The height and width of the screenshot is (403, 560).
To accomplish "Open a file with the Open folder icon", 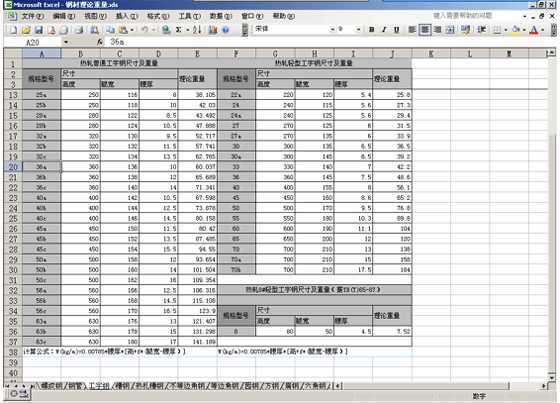I will 26,30.
